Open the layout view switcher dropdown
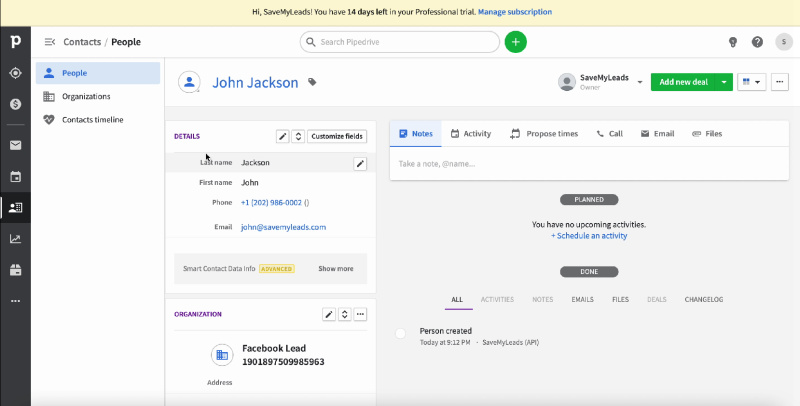The image size is (800, 406). pyautogui.click(x=752, y=82)
